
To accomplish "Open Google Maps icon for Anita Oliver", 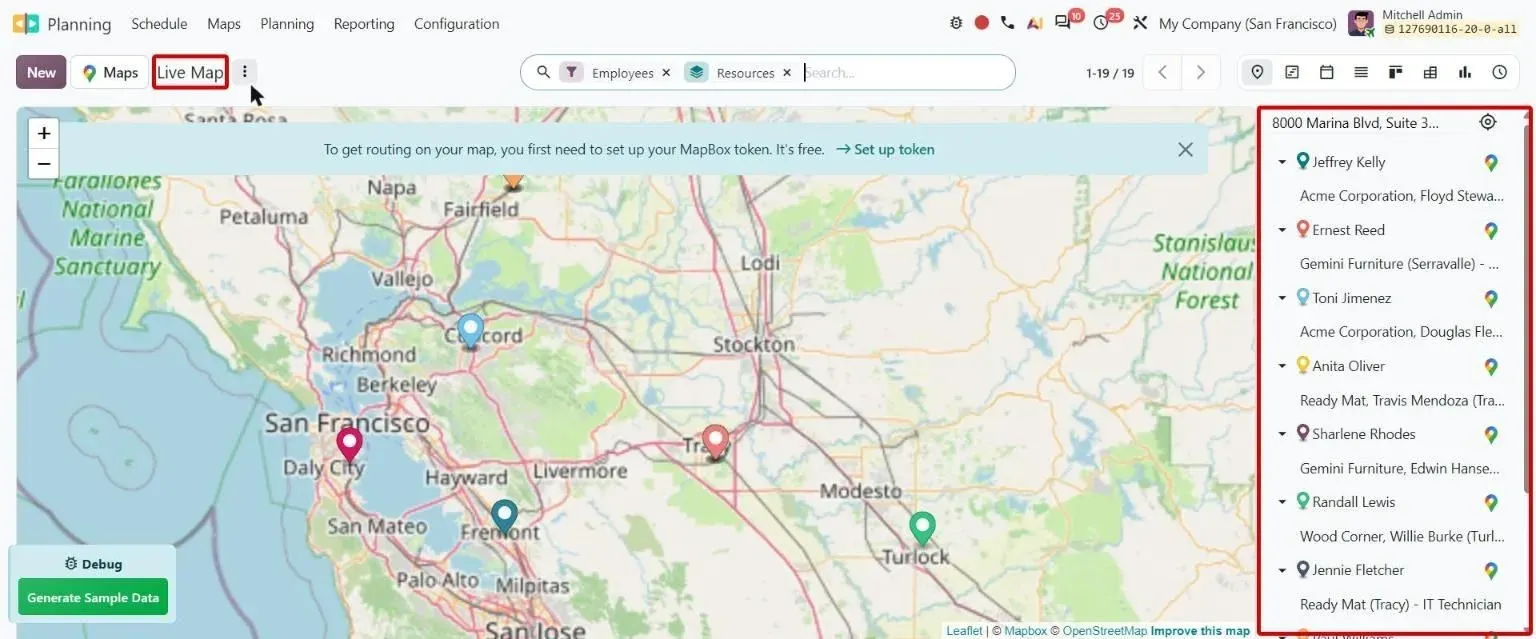I will (1491, 366).
